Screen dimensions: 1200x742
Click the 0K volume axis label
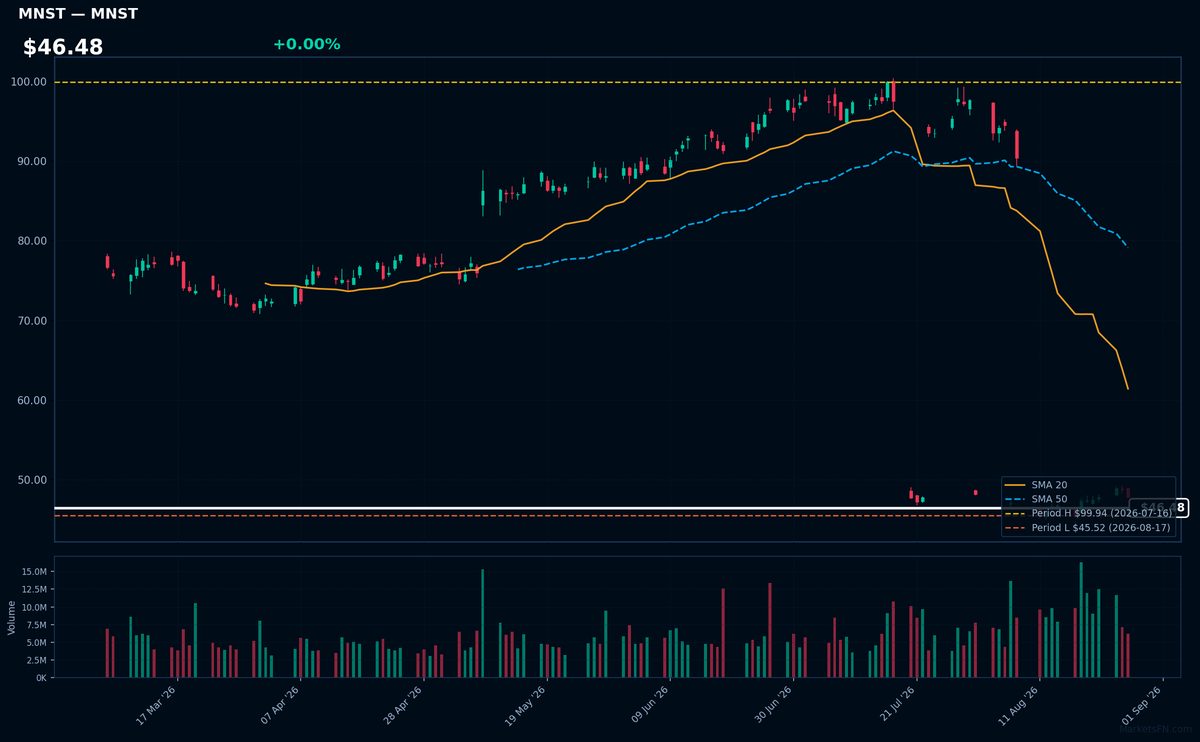(41, 678)
